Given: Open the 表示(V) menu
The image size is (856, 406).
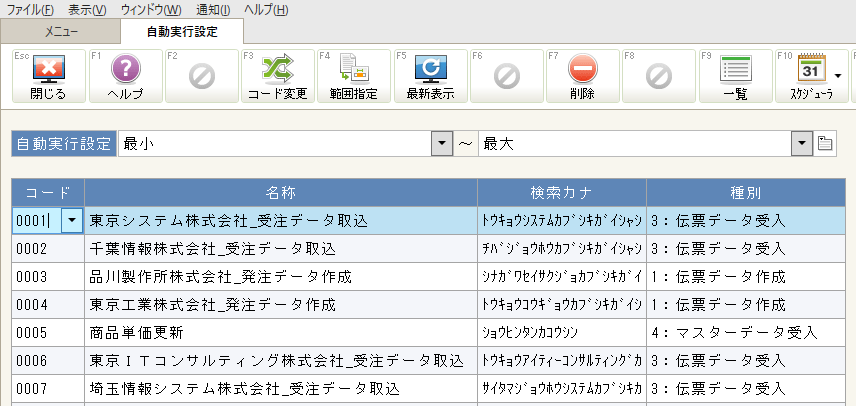Looking at the screenshot, I should click(x=87, y=9).
